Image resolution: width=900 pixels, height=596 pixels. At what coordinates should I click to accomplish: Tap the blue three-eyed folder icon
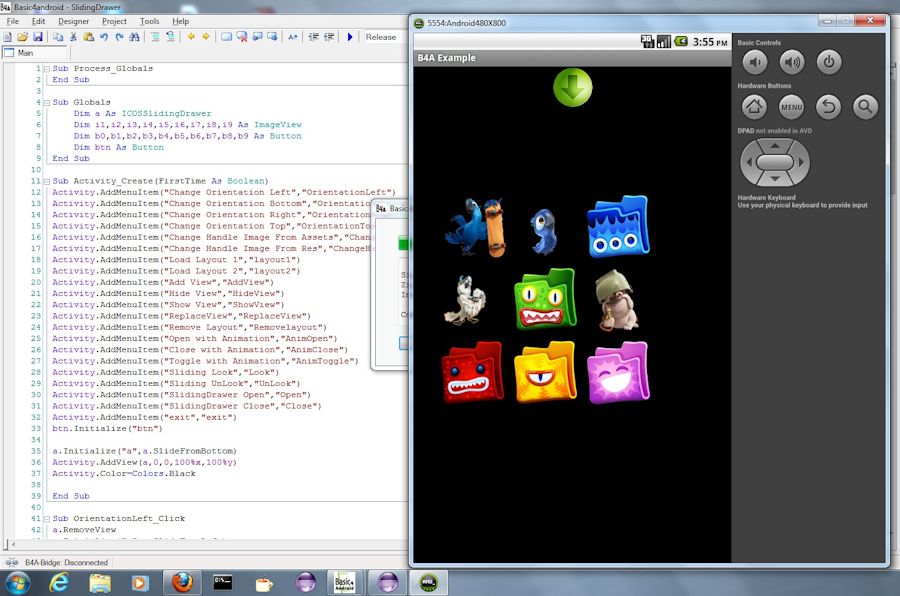618,226
